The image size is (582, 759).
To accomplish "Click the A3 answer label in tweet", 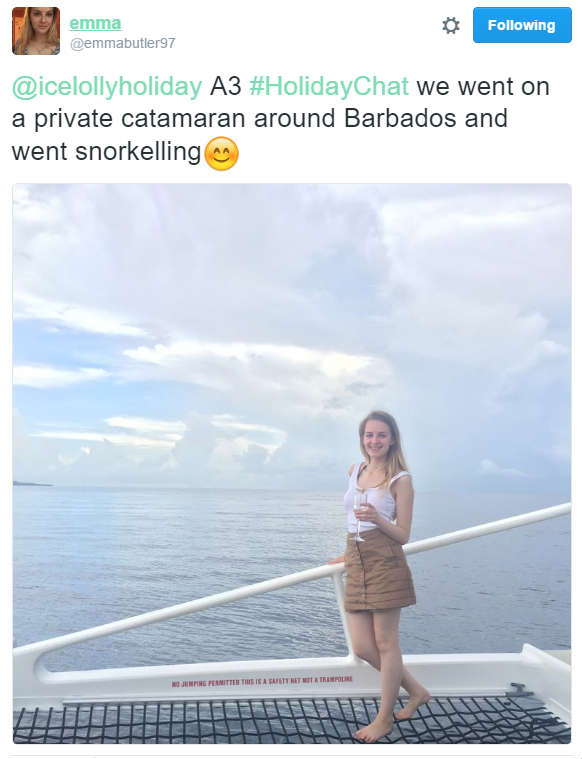I will (x=226, y=87).
